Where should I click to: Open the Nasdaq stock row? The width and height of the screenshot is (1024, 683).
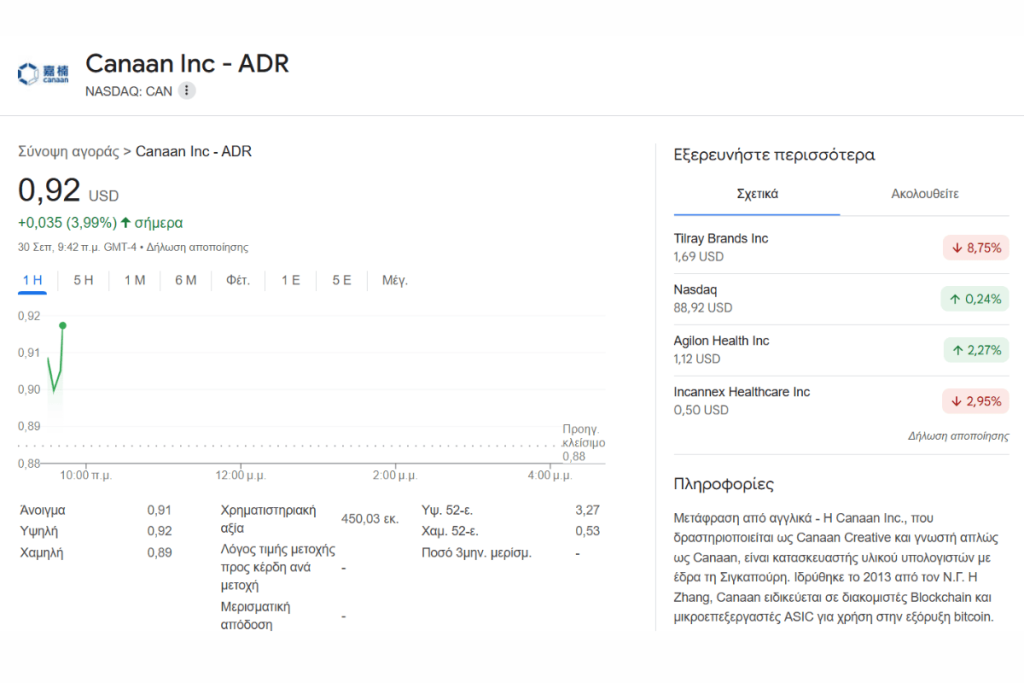click(841, 298)
